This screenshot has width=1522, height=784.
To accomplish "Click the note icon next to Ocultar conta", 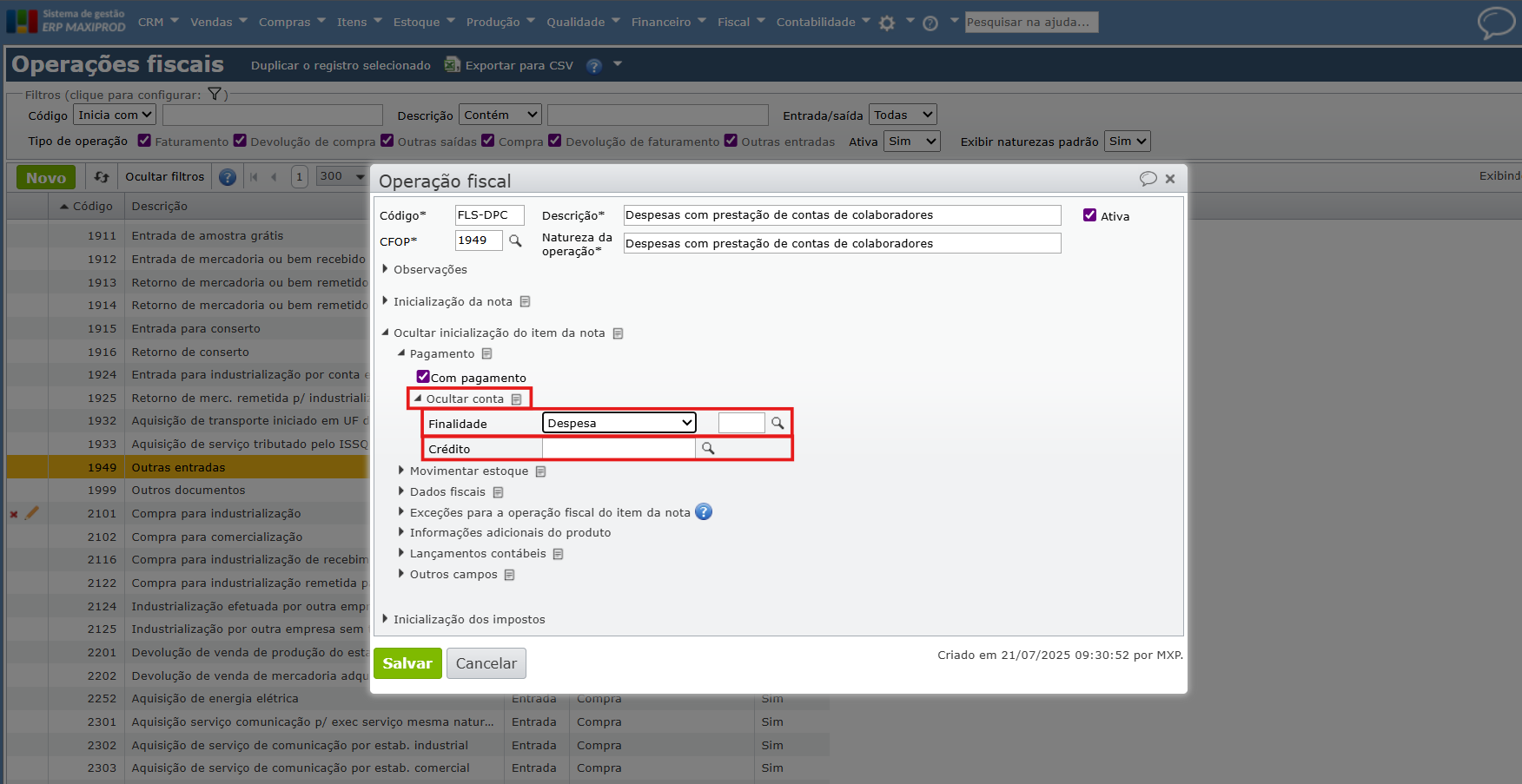I will click(516, 399).
